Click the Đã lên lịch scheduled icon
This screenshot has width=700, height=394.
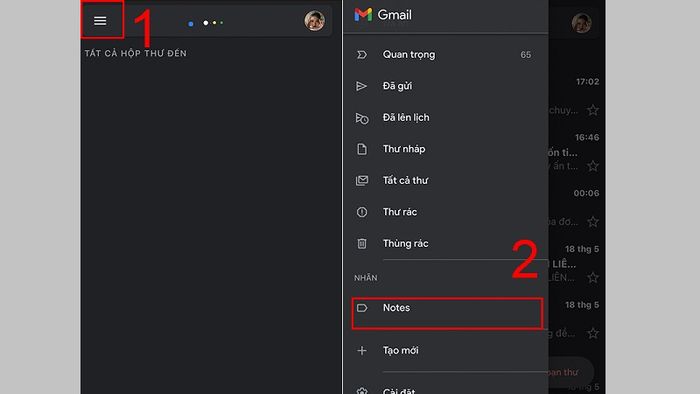pyautogui.click(x=362, y=118)
